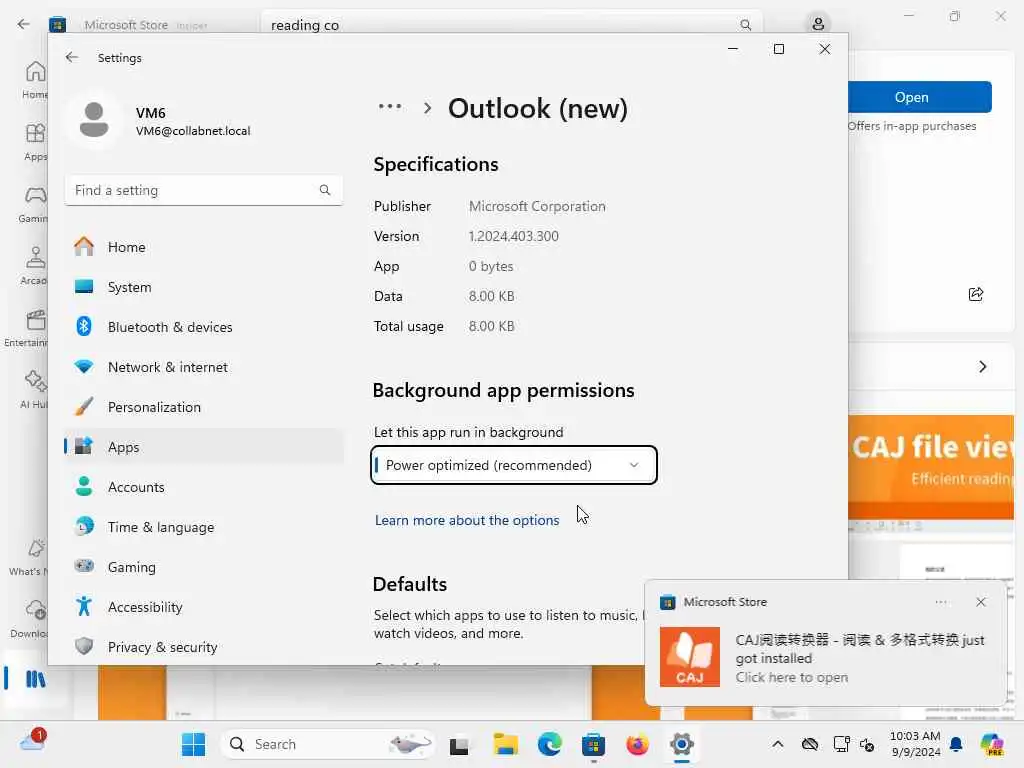
Task: Open Microsoft Store account profile icon
Action: point(818,24)
